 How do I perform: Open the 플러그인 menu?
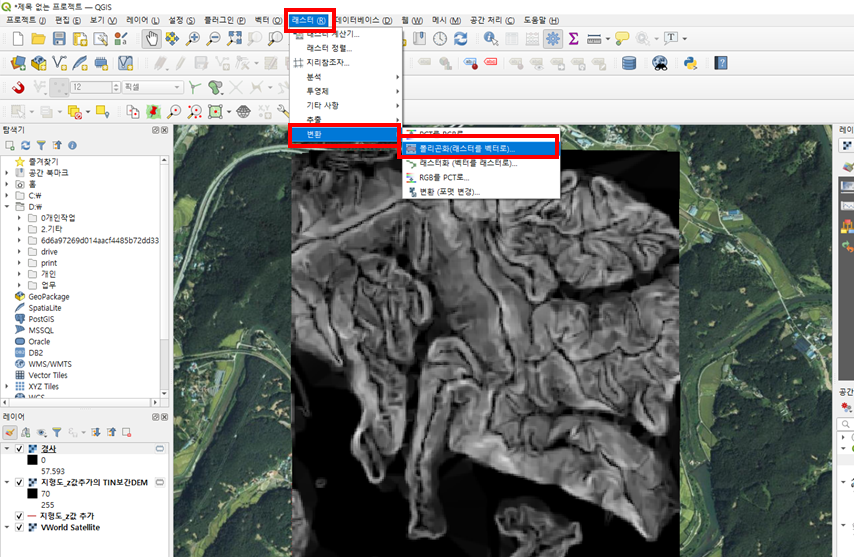coord(224,20)
